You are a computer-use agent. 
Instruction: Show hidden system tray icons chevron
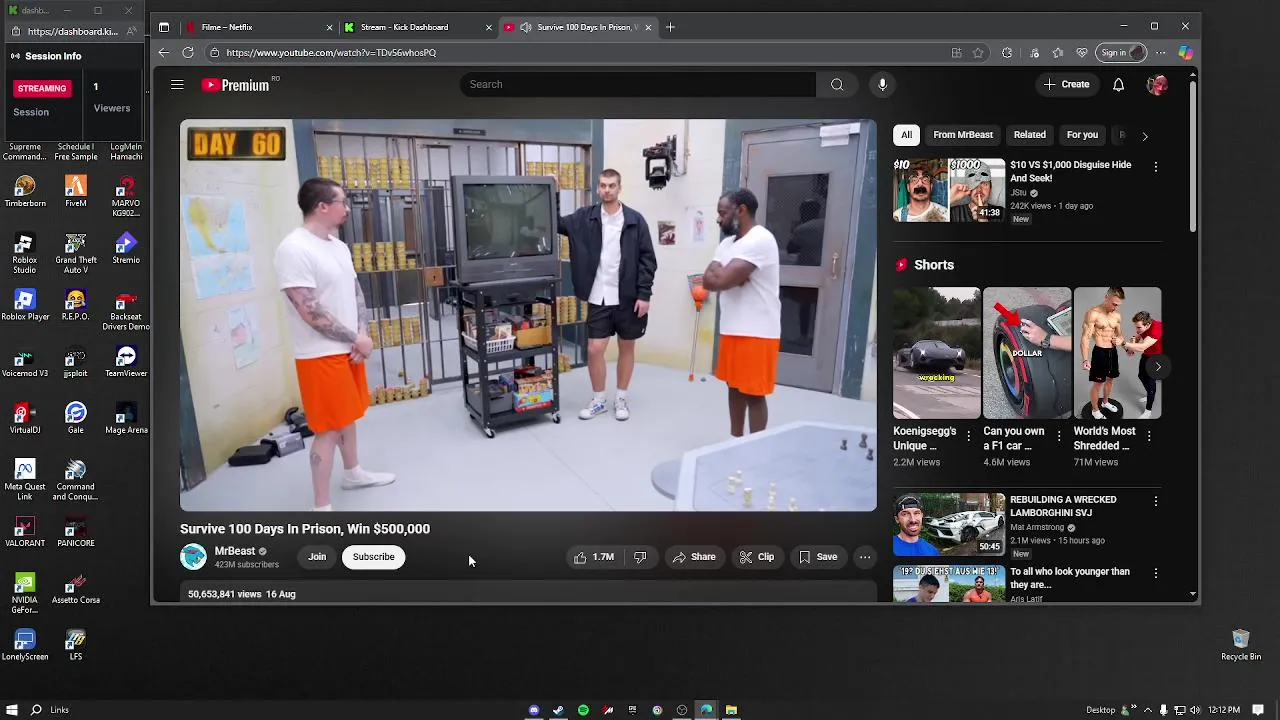[1147, 710]
